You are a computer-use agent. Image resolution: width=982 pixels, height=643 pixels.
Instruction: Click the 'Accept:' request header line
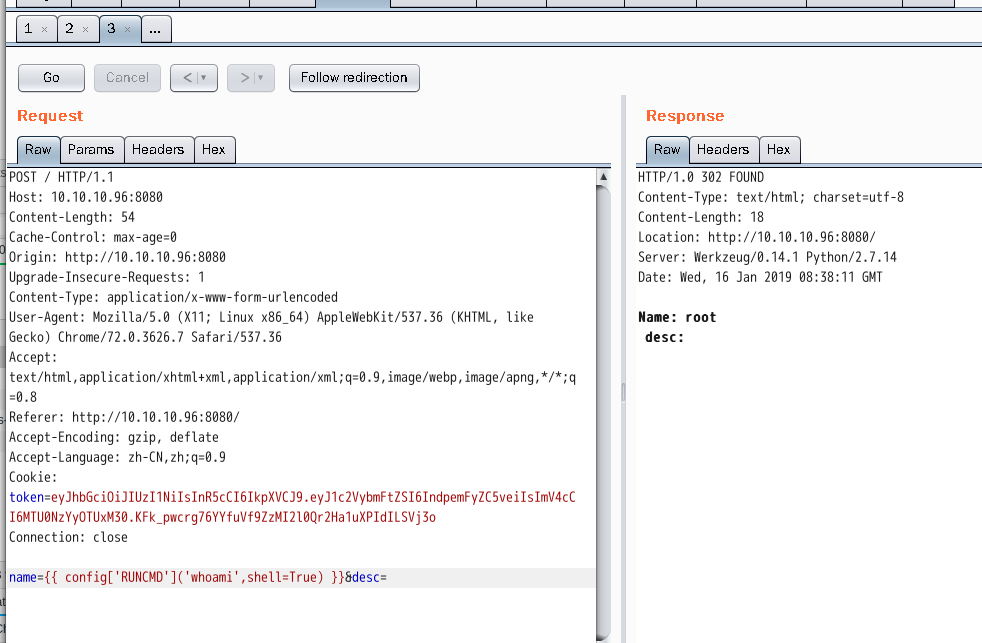(33, 358)
